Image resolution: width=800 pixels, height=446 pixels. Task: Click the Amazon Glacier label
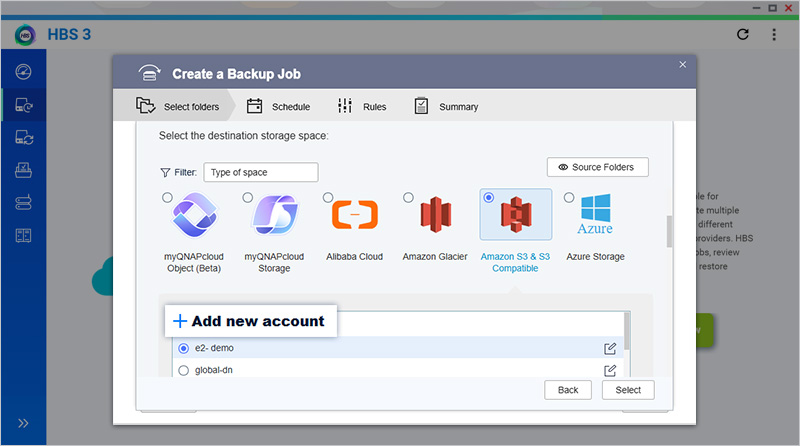pos(435,257)
